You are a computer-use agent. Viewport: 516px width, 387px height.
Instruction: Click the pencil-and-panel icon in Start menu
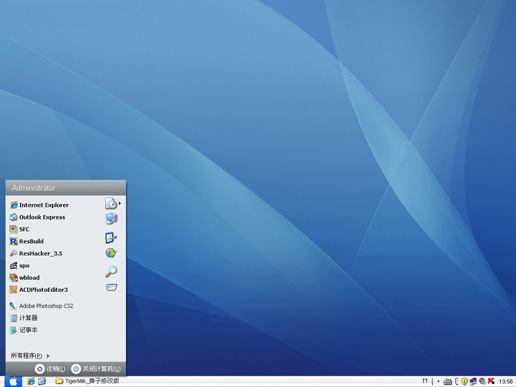[x=111, y=238]
